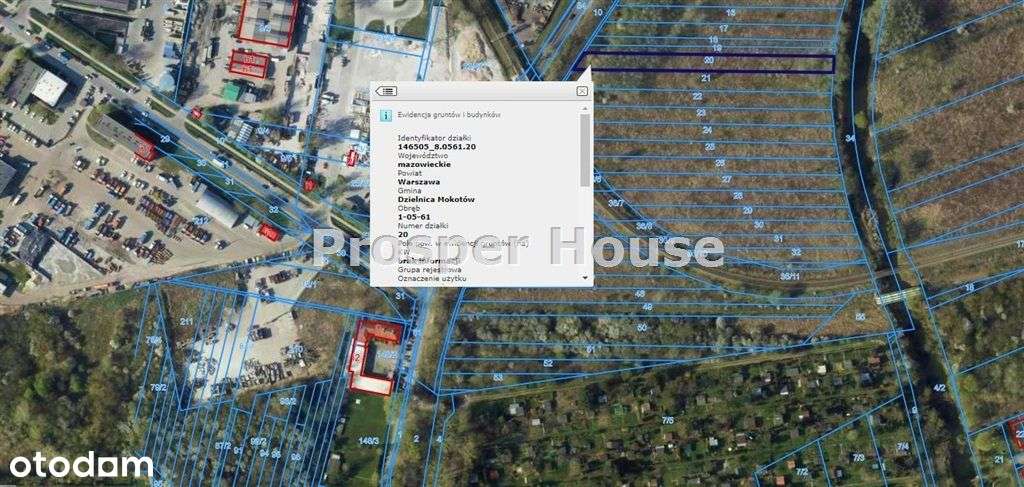Select map parcel labeled 22
1024x487 pixels.
click(x=697, y=97)
